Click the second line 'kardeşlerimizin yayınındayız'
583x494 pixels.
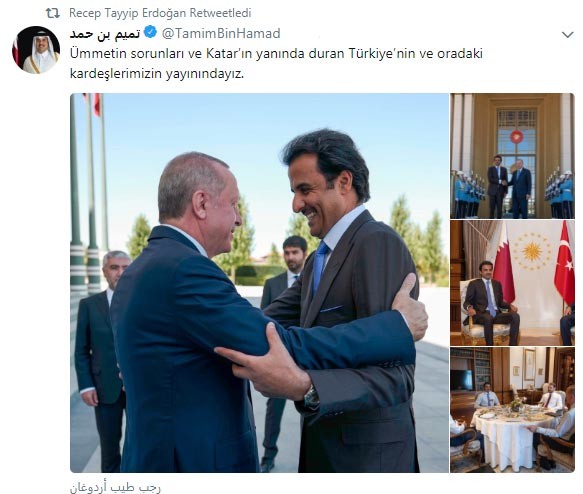[x=157, y=74]
